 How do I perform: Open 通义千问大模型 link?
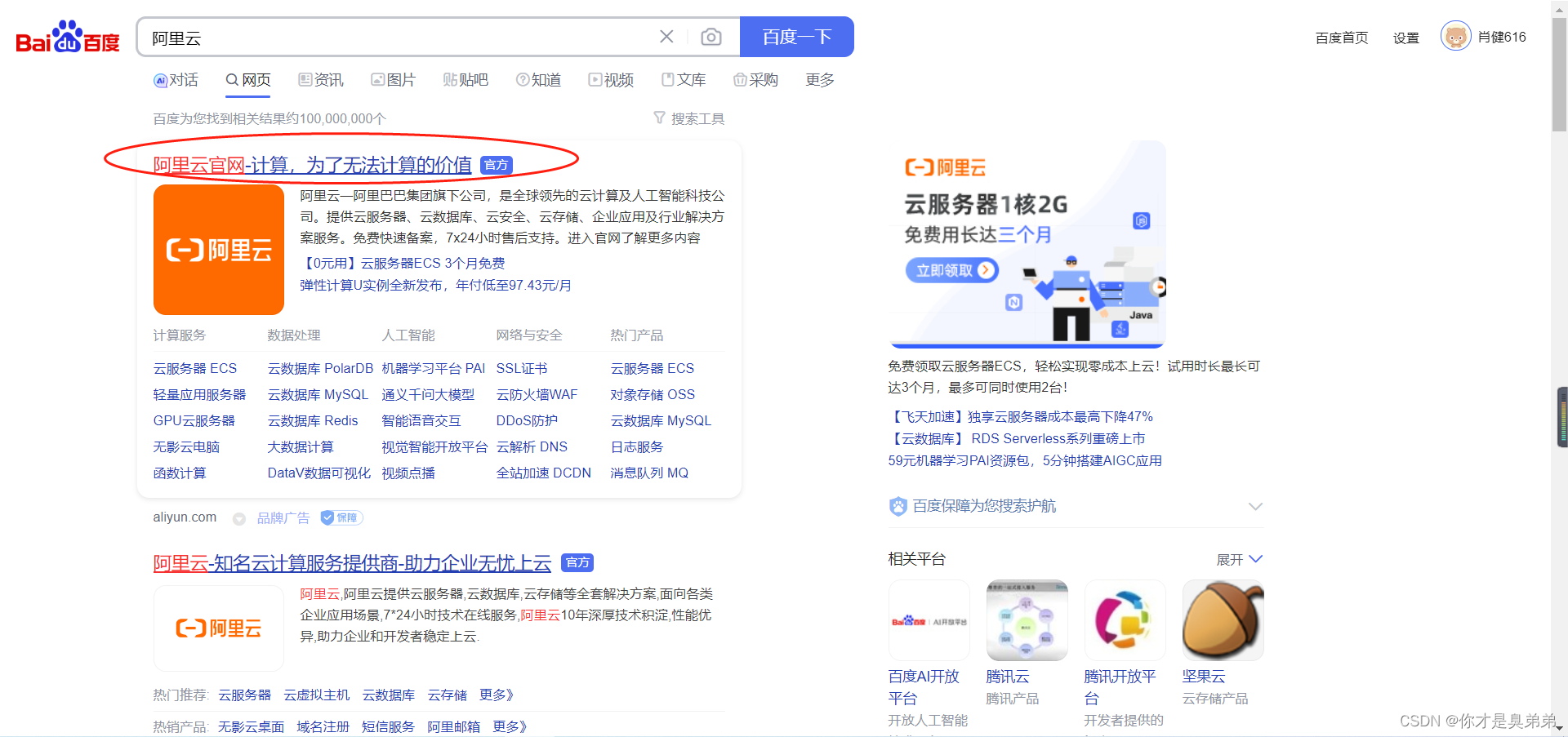point(428,394)
